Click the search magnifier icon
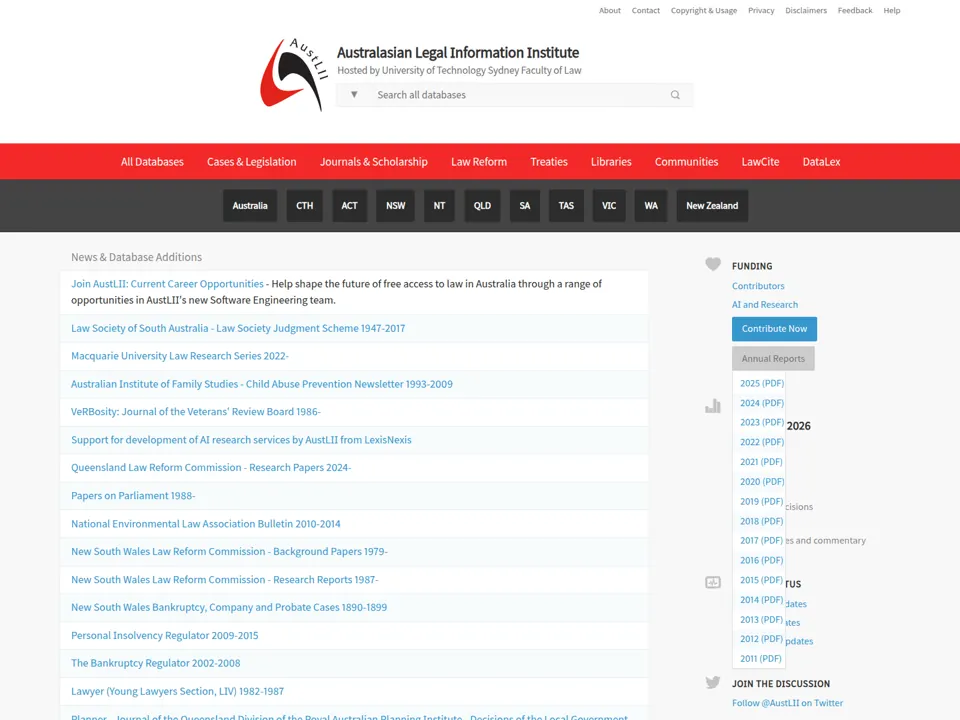 [x=675, y=95]
